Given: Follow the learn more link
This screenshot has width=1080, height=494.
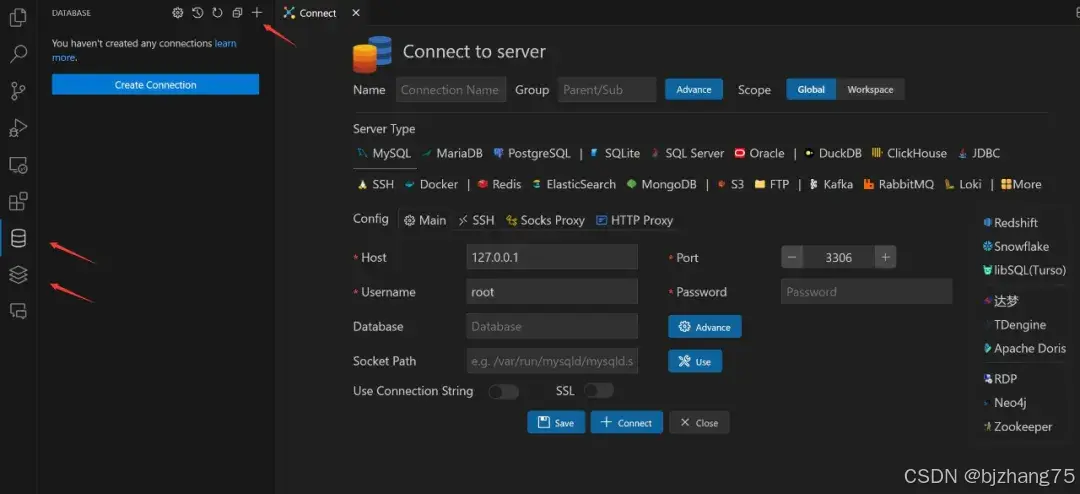Looking at the screenshot, I should click(225, 43).
